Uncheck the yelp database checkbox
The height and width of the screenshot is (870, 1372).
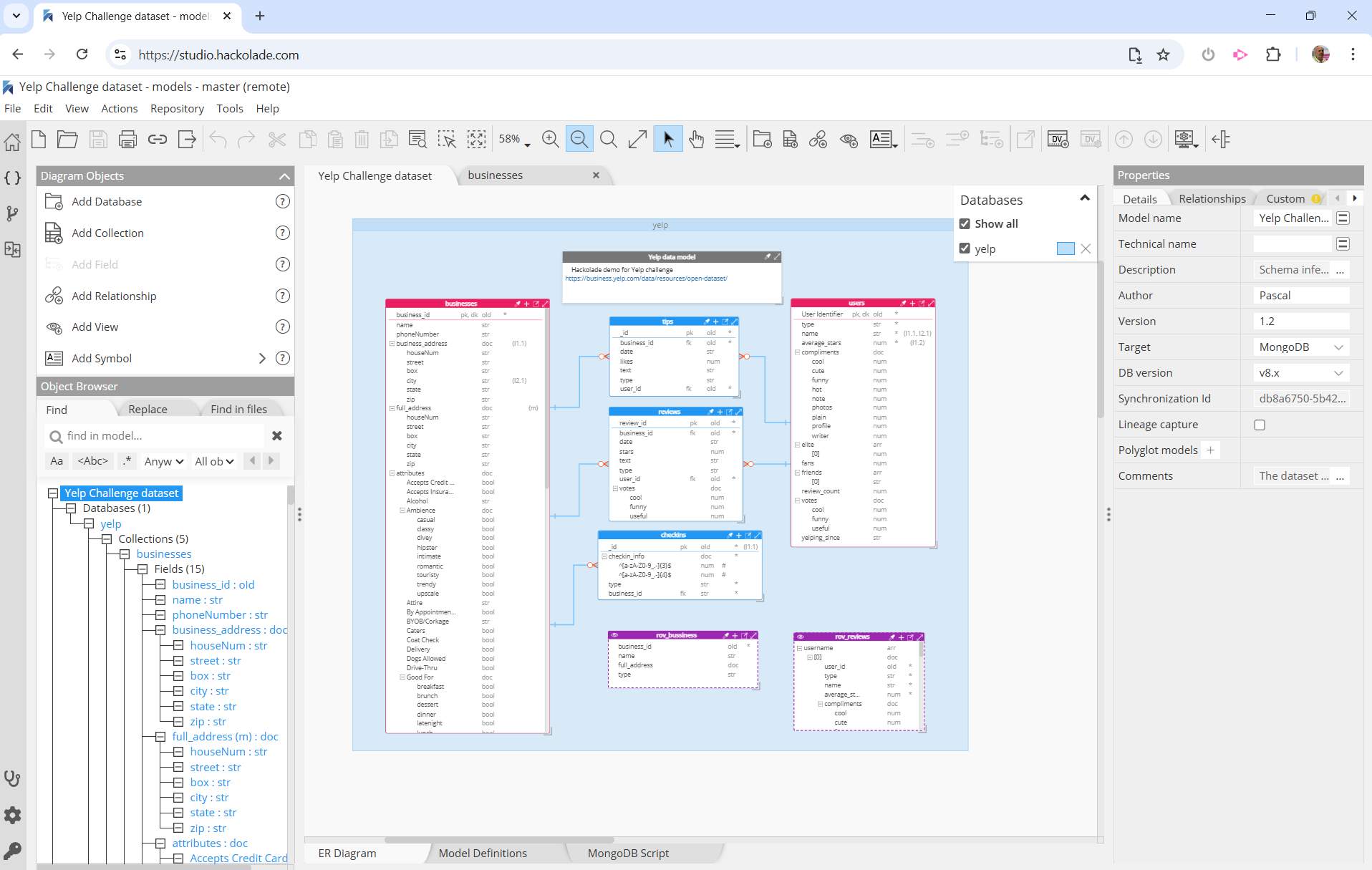click(x=965, y=248)
